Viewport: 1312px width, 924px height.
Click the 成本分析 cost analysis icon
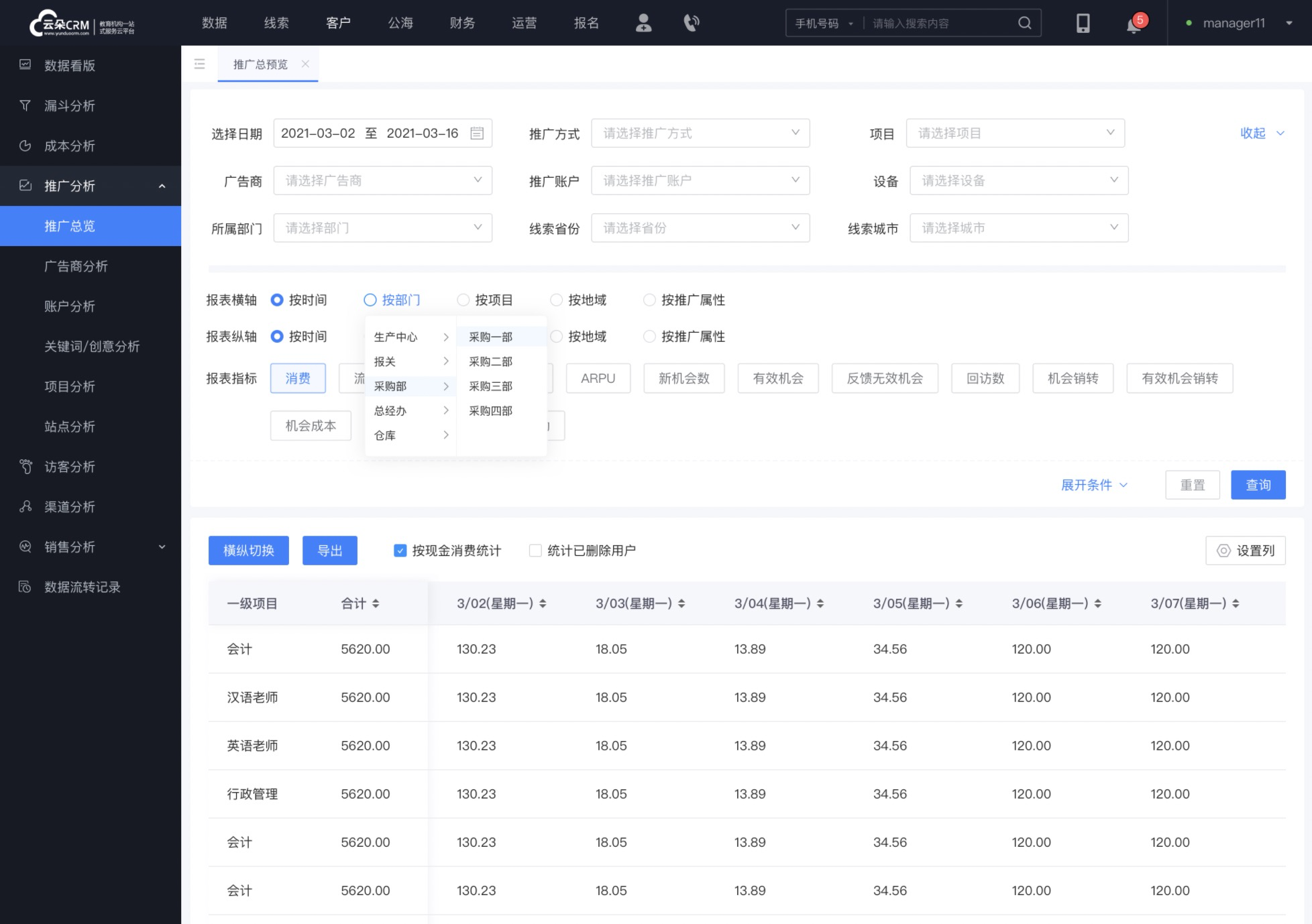tap(25, 145)
